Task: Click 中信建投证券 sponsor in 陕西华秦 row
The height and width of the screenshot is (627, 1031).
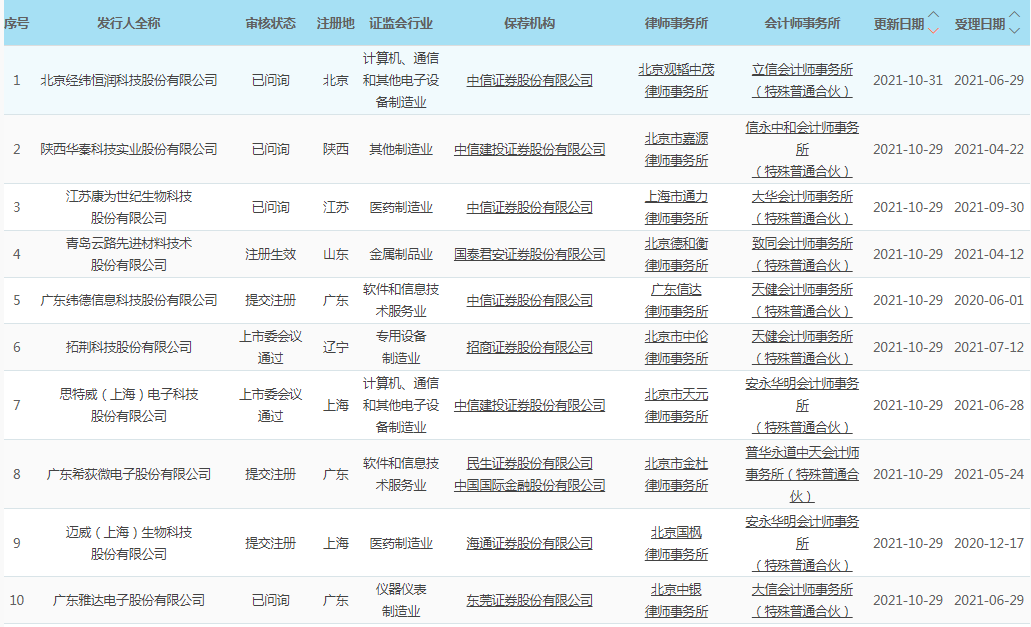Action: pyautogui.click(x=529, y=149)
